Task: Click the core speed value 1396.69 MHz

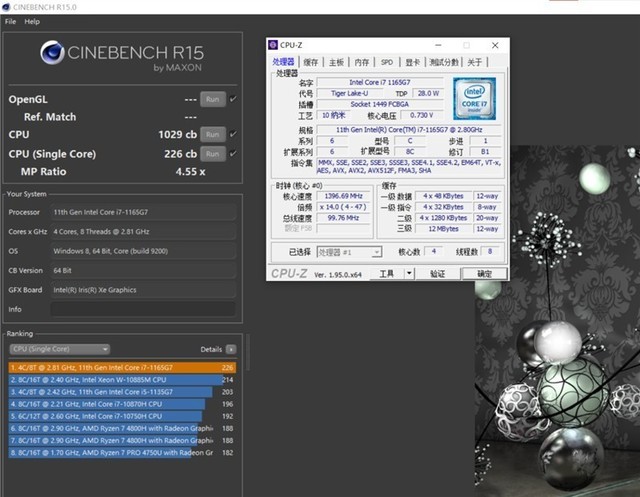Action: pyautogui.click(x=344, y=196)
